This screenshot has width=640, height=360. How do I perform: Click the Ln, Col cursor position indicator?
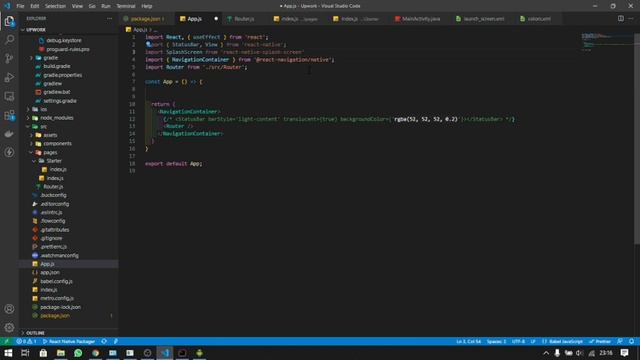coord(468,341)
